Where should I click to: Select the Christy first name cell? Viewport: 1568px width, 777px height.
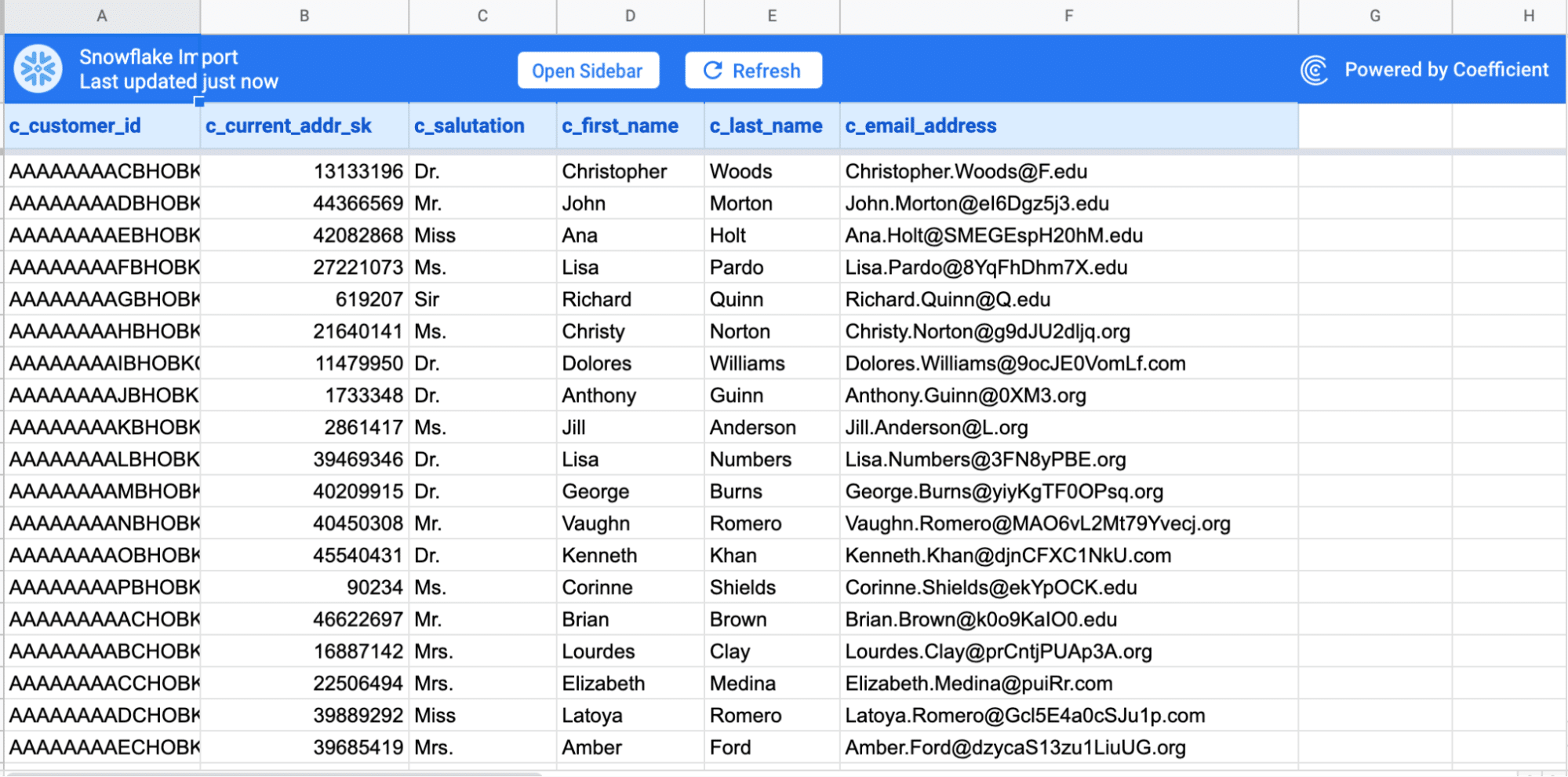(631, 331)
